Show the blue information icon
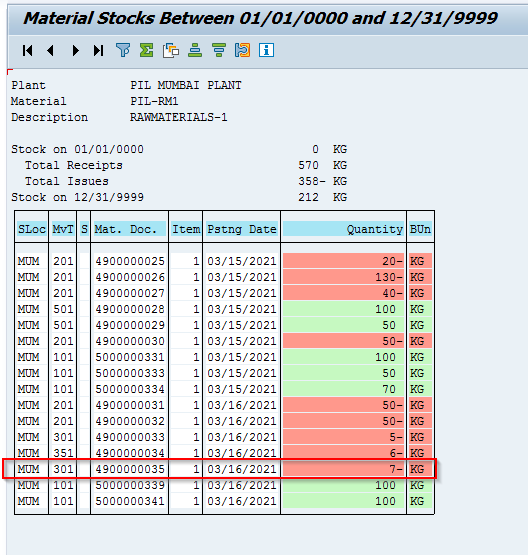528x555 pixels. (266, 50)
